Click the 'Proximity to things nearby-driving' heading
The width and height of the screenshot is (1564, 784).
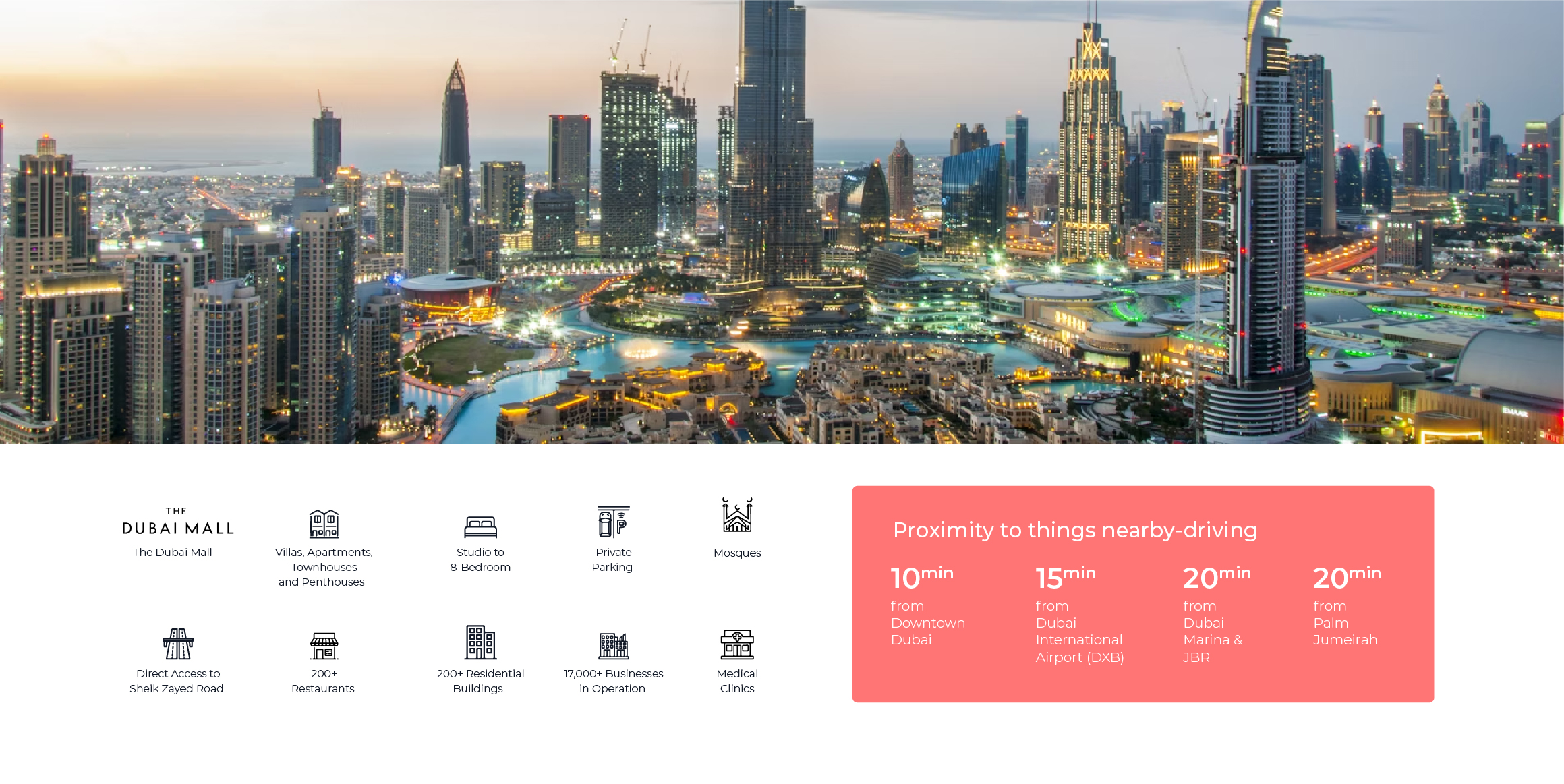coord(1075,531)
